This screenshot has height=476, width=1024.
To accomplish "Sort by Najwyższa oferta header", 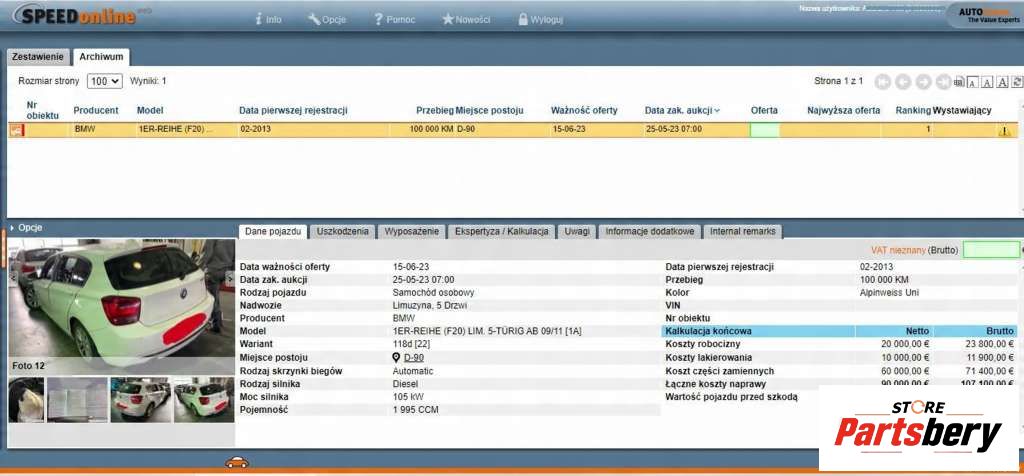I will (x=844, y=110).
